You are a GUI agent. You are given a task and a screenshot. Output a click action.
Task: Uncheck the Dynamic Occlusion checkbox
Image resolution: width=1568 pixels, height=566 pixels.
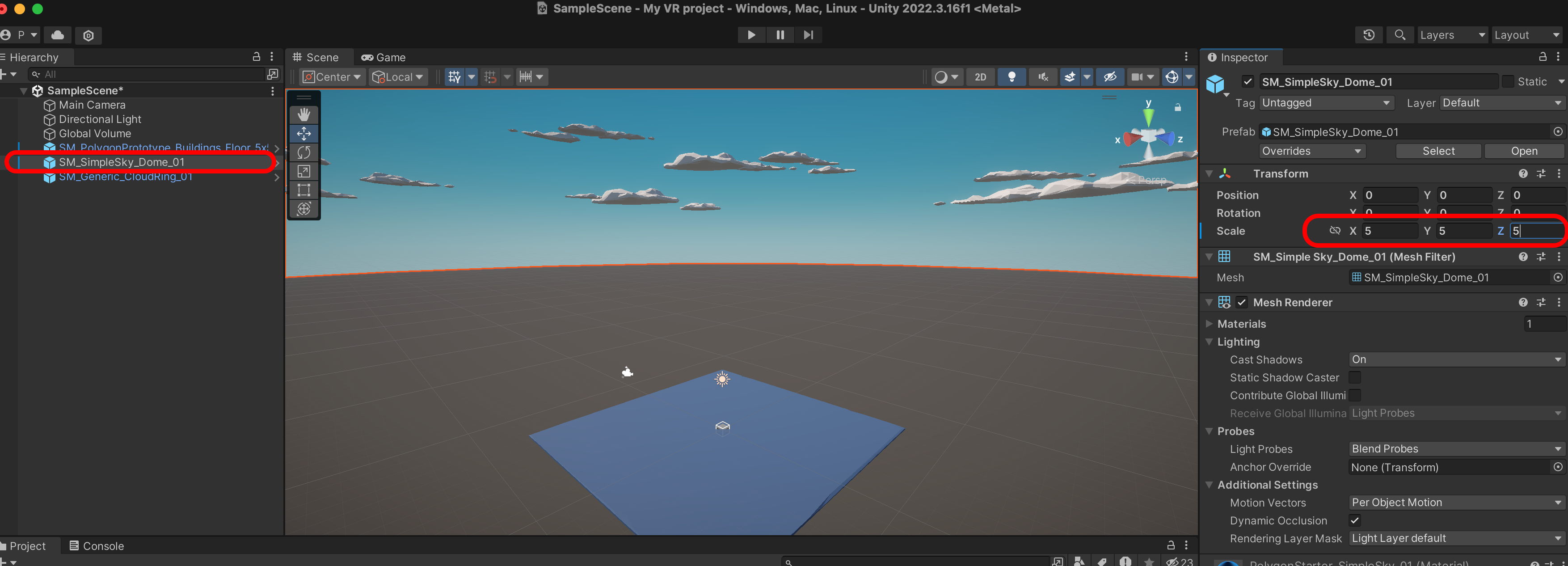click(x=1354, y=520)
